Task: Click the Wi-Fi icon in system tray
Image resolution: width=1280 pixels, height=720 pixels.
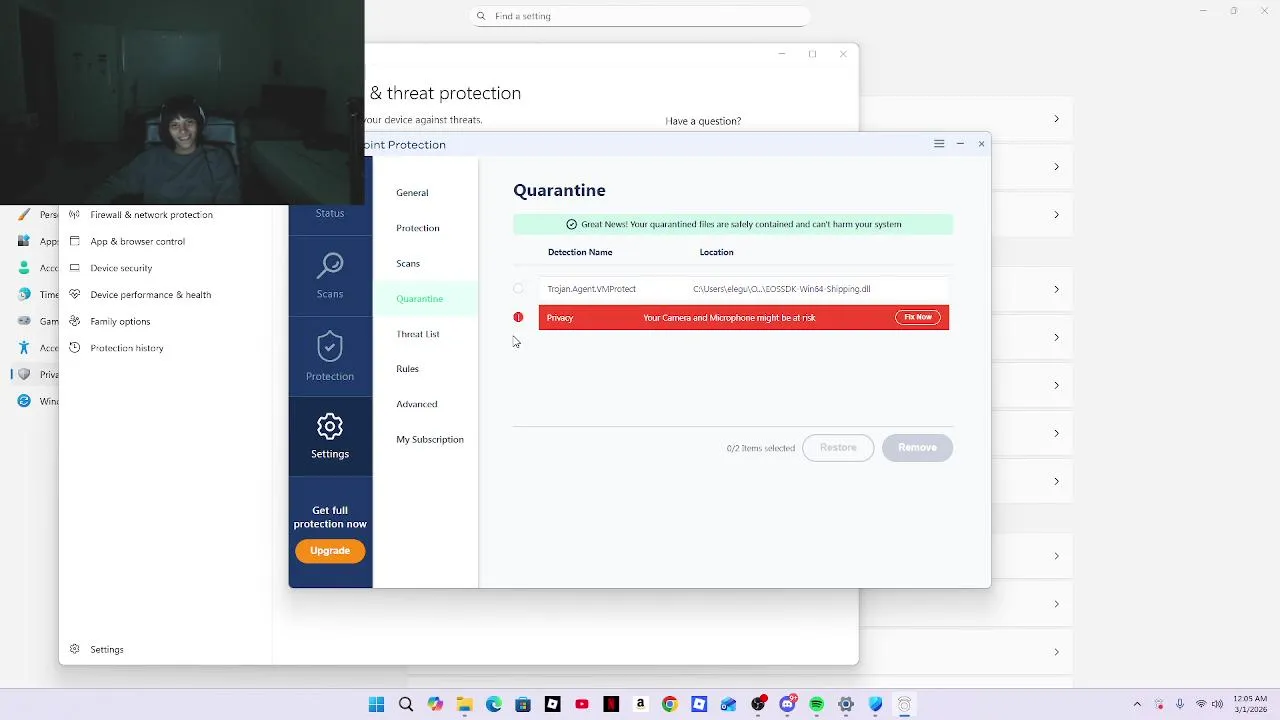Action: coord(1201,705)
